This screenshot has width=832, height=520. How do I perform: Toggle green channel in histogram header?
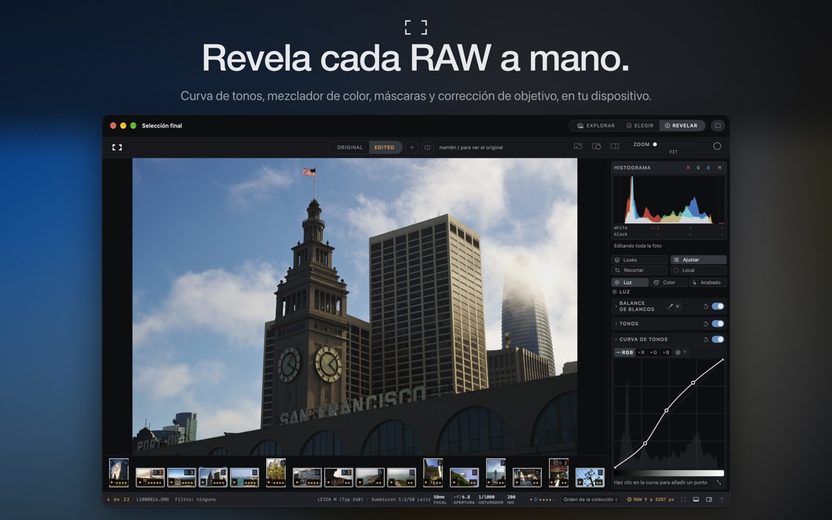(698, 168)
